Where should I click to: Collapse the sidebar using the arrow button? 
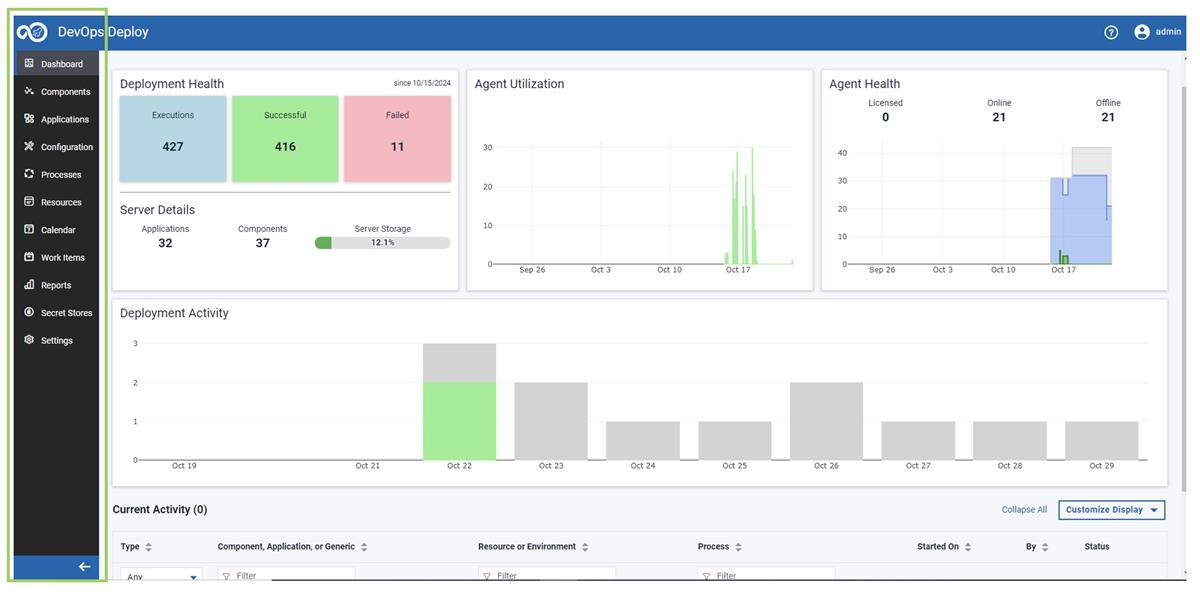tap(83, 565)
